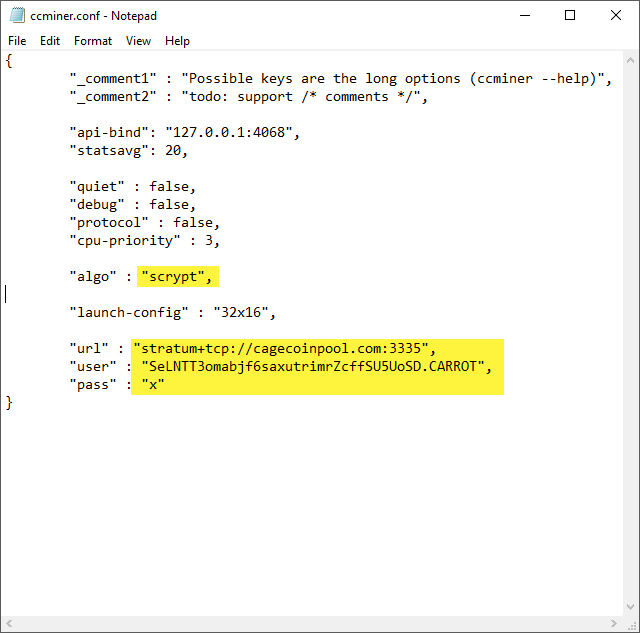The image size is (640, 633).
Task: Minimize the Notepad window
Action: pos(525,16)
